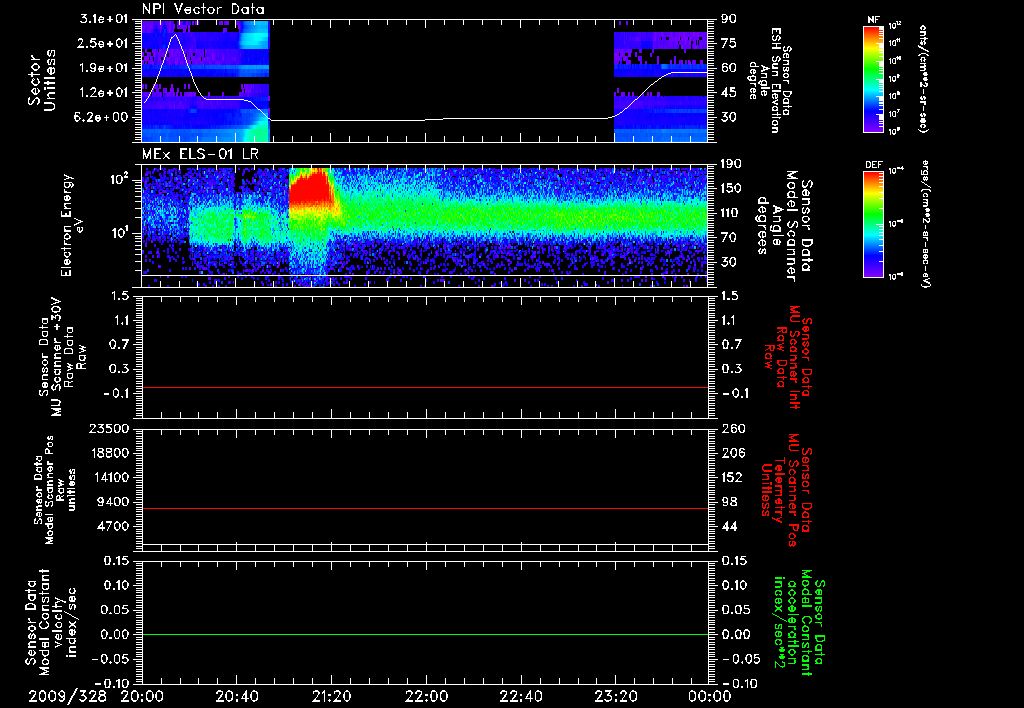Click the "22:00" time axis label

[426, 697]
